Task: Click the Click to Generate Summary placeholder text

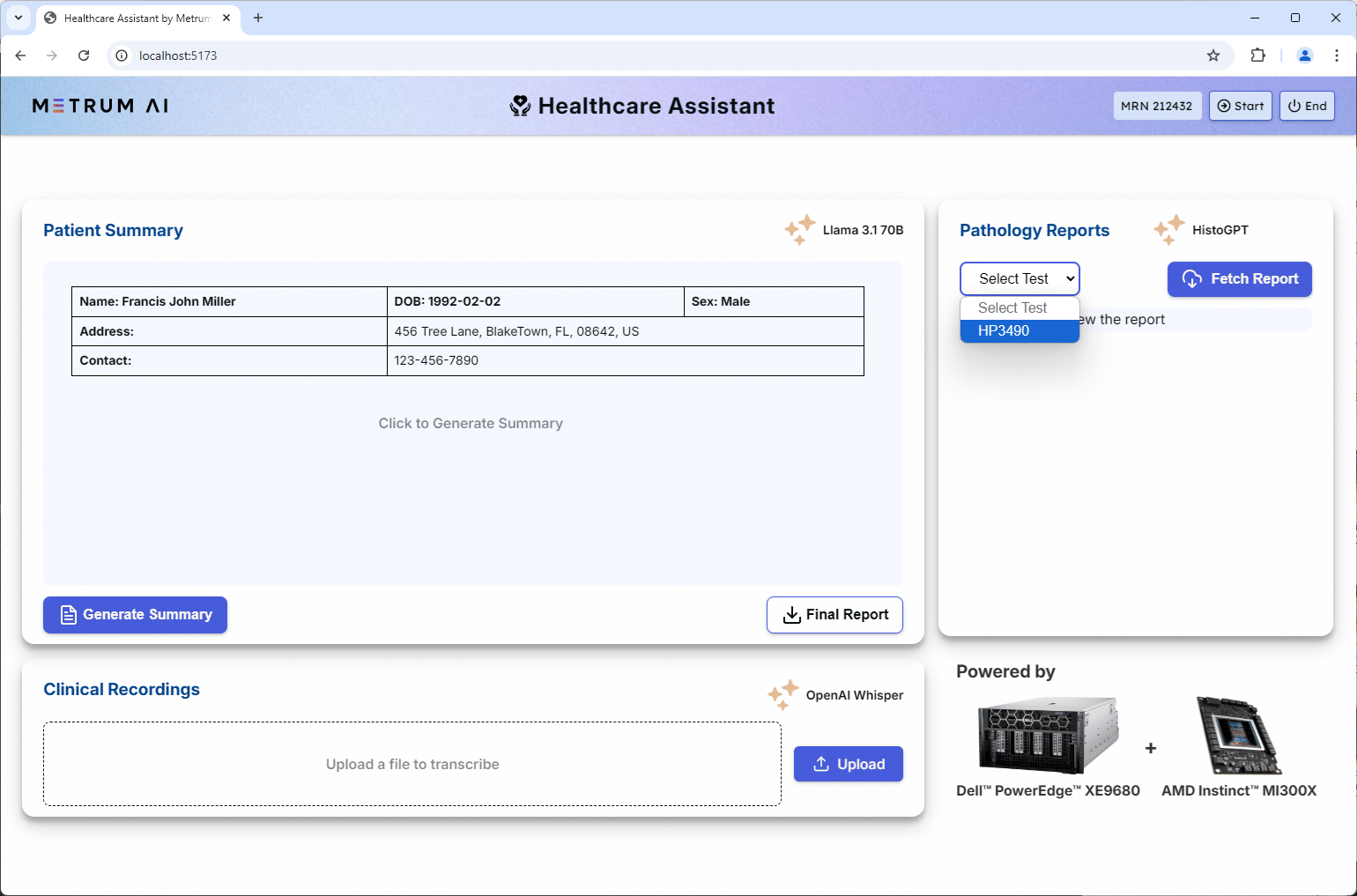Action: coord(471,423)
